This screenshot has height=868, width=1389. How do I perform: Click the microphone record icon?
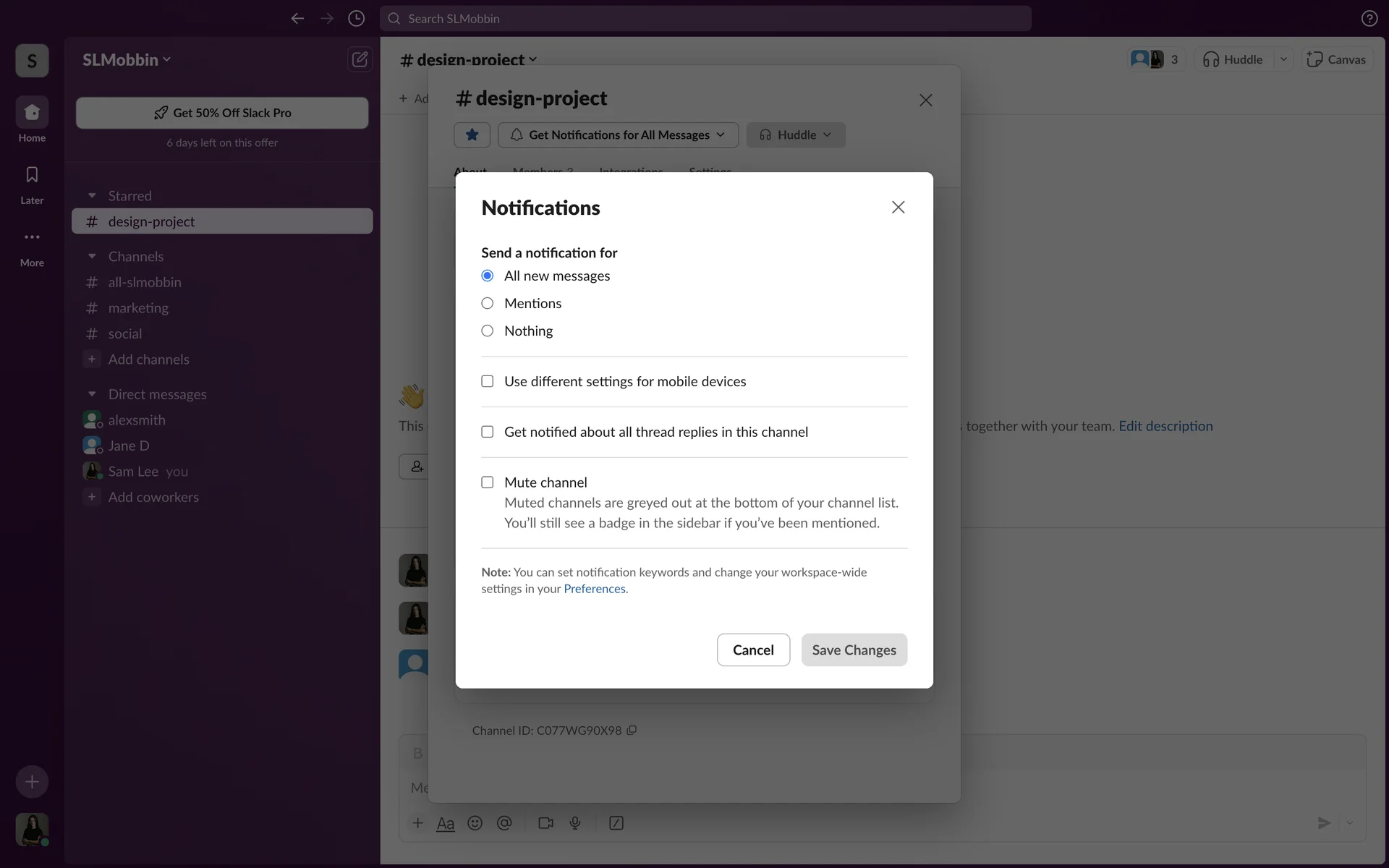pyautogui.click(x=575, y=823)
